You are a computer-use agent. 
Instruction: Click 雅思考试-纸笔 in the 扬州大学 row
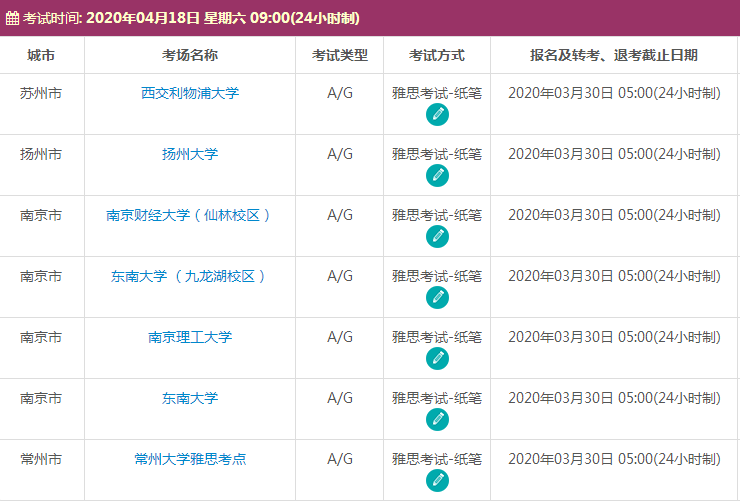click(437, 154)
